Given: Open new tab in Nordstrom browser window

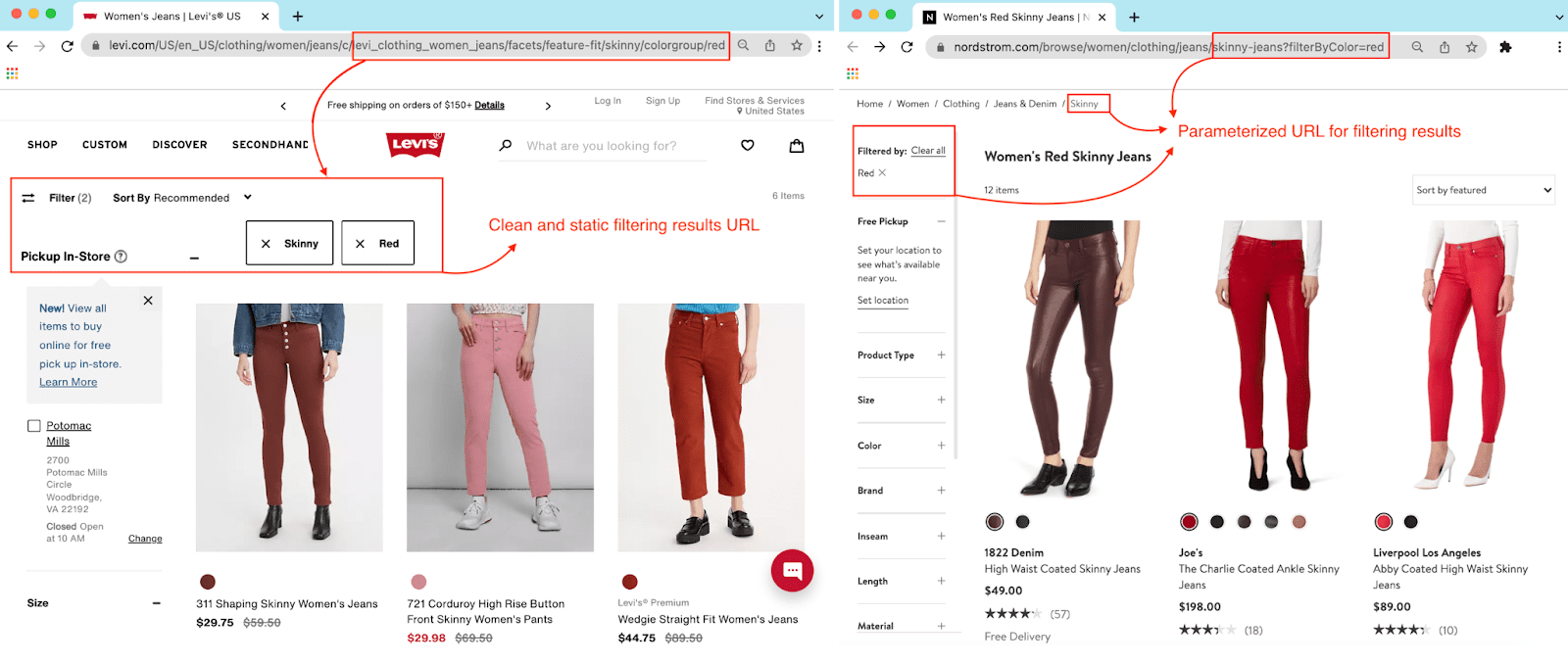Looking at the screenshot, I should tap(1134, 17).
